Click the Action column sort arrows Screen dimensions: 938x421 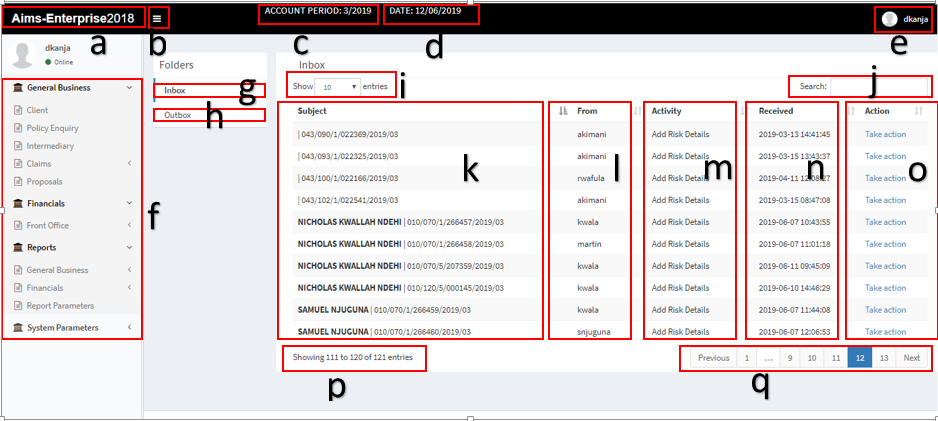tap(918, 111)
